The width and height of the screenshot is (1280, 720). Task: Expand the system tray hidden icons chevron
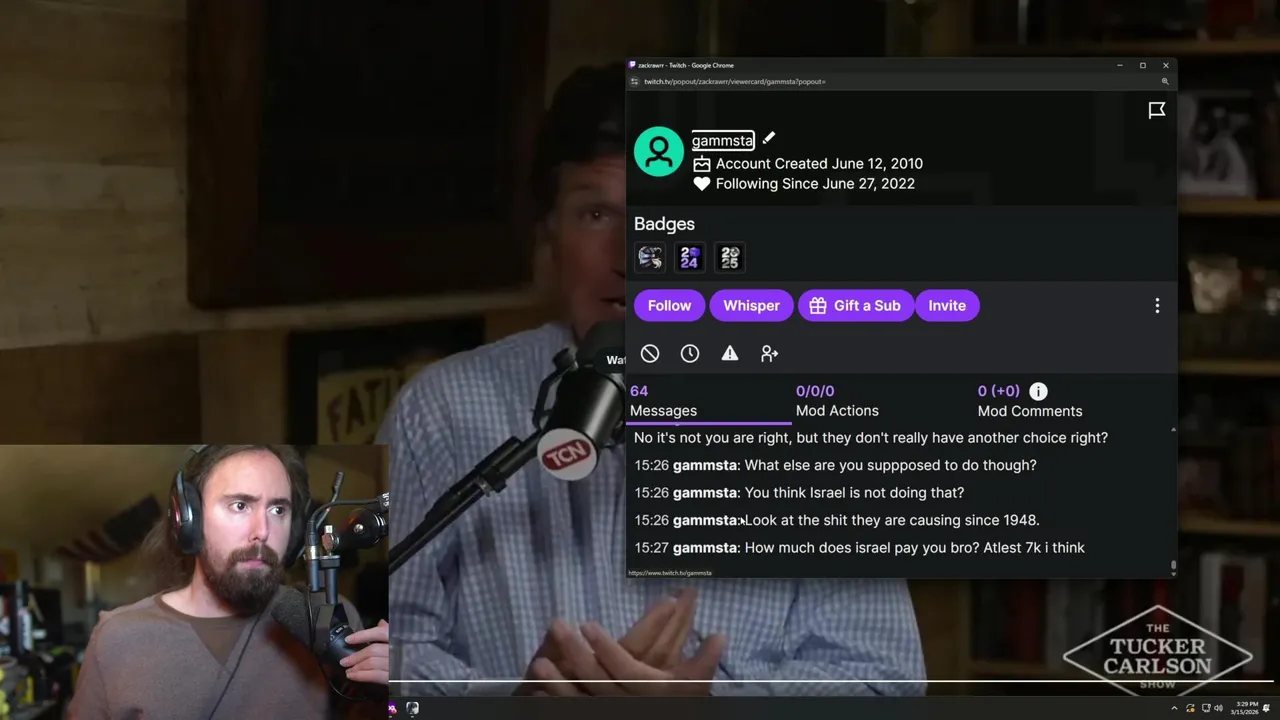(x=1175, y=708)
